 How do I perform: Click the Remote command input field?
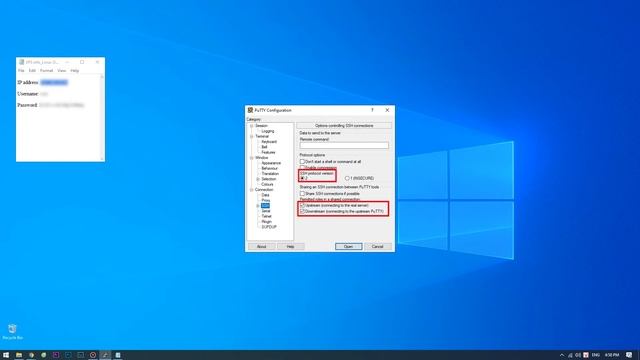click(x=344, y=145)
